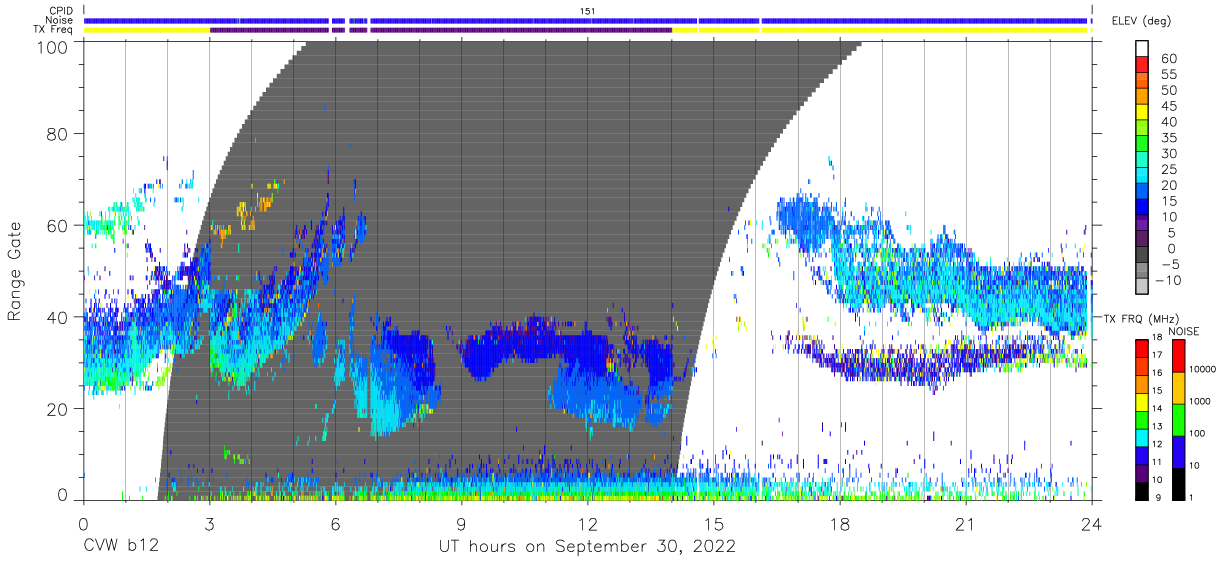
Task: Select the green 13–14 MHz frequency swatch
Action: coord(1141,418)
